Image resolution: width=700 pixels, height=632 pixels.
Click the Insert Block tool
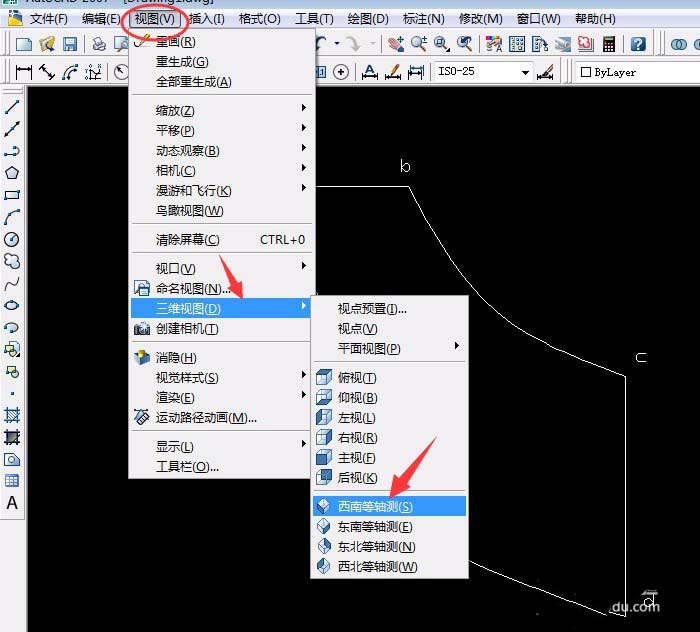[x=12, y=349]
